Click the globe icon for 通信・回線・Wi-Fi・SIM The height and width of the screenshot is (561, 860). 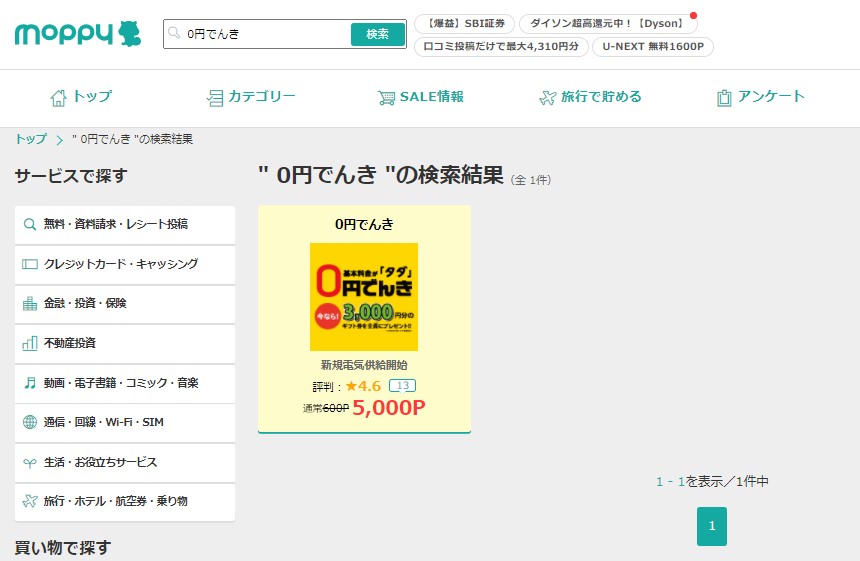click(30, 422)
